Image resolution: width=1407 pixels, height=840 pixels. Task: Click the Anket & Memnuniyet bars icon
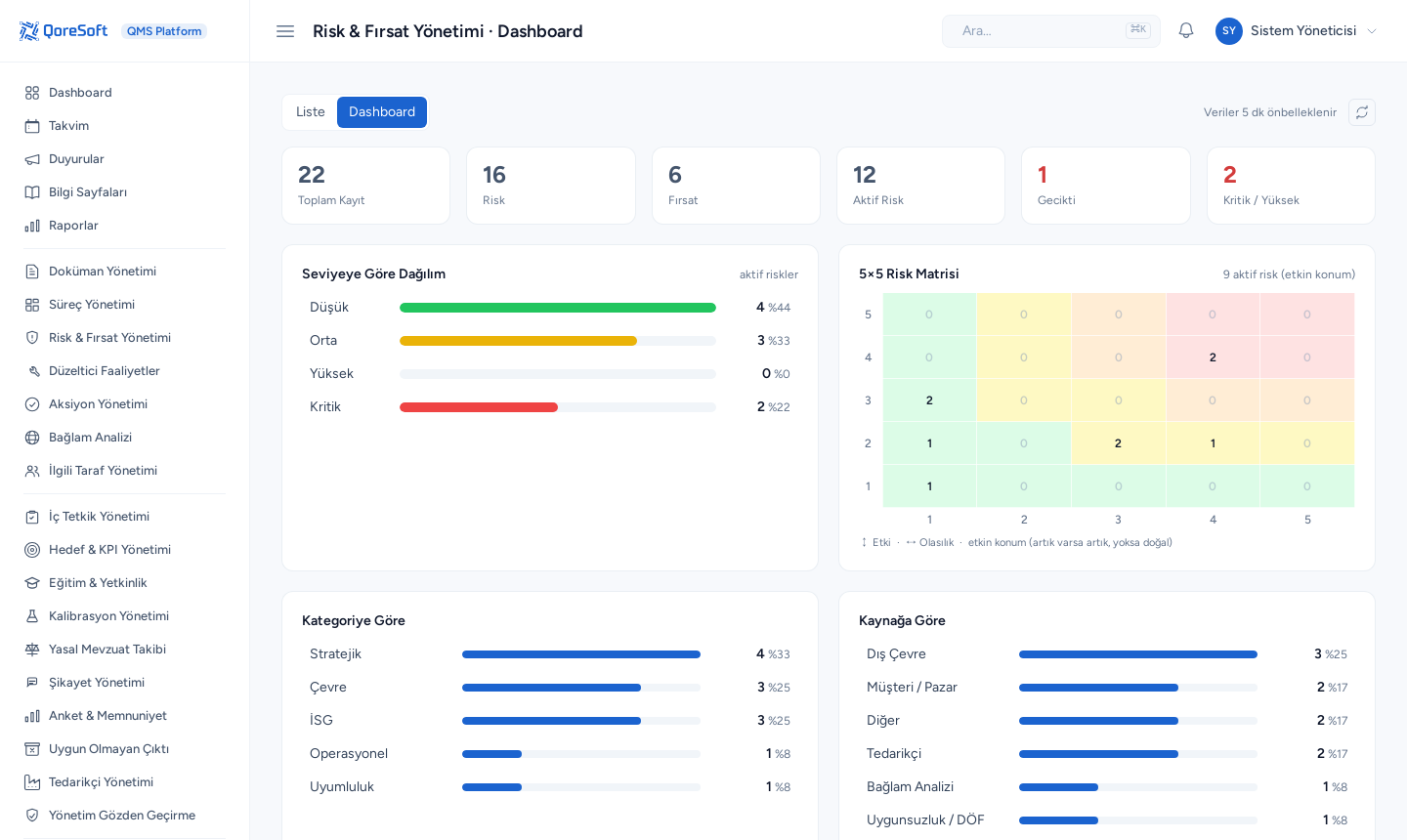[x=32, y=716]
